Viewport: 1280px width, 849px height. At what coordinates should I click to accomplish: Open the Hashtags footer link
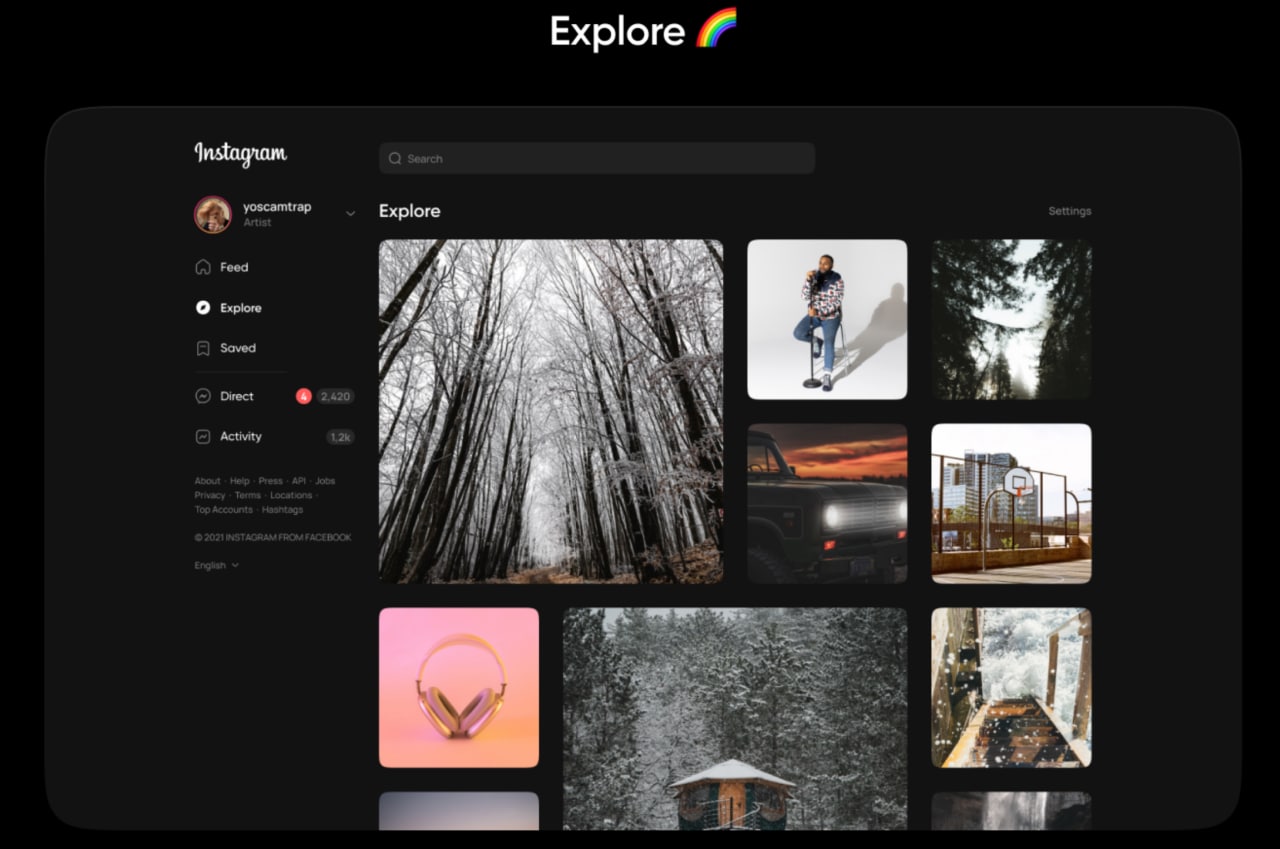(283, 510)
